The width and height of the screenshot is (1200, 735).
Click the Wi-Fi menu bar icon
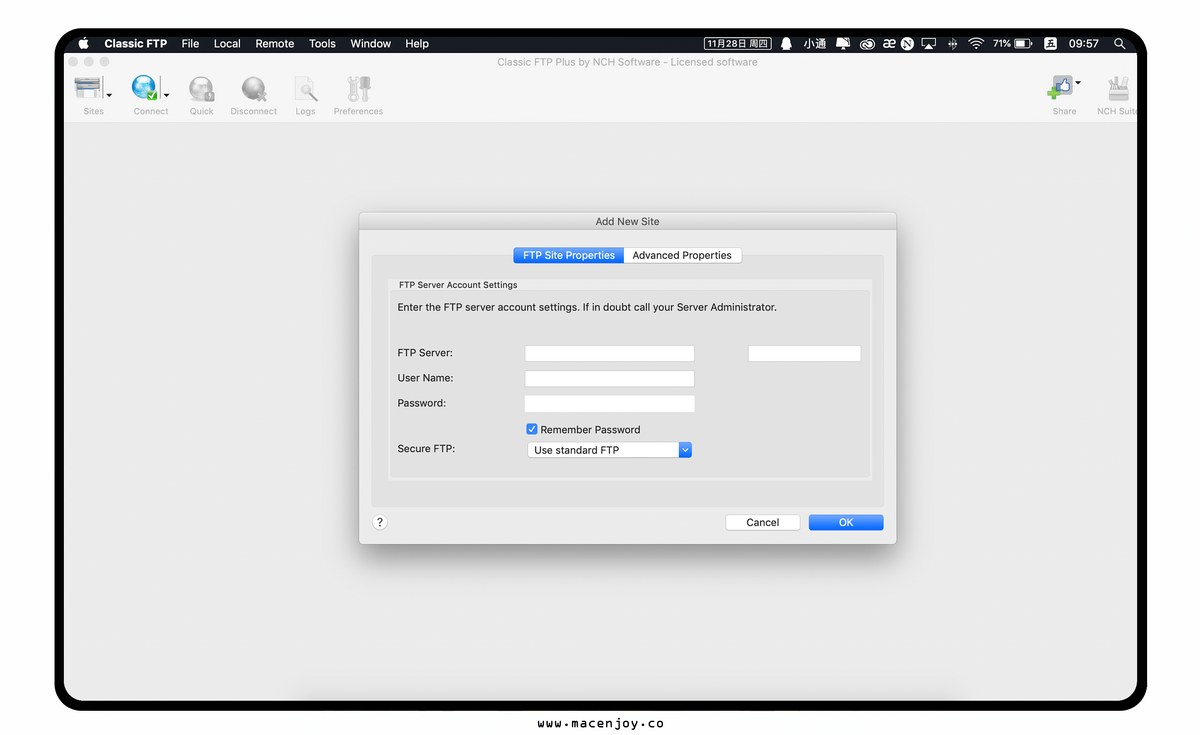coord(976,44)
